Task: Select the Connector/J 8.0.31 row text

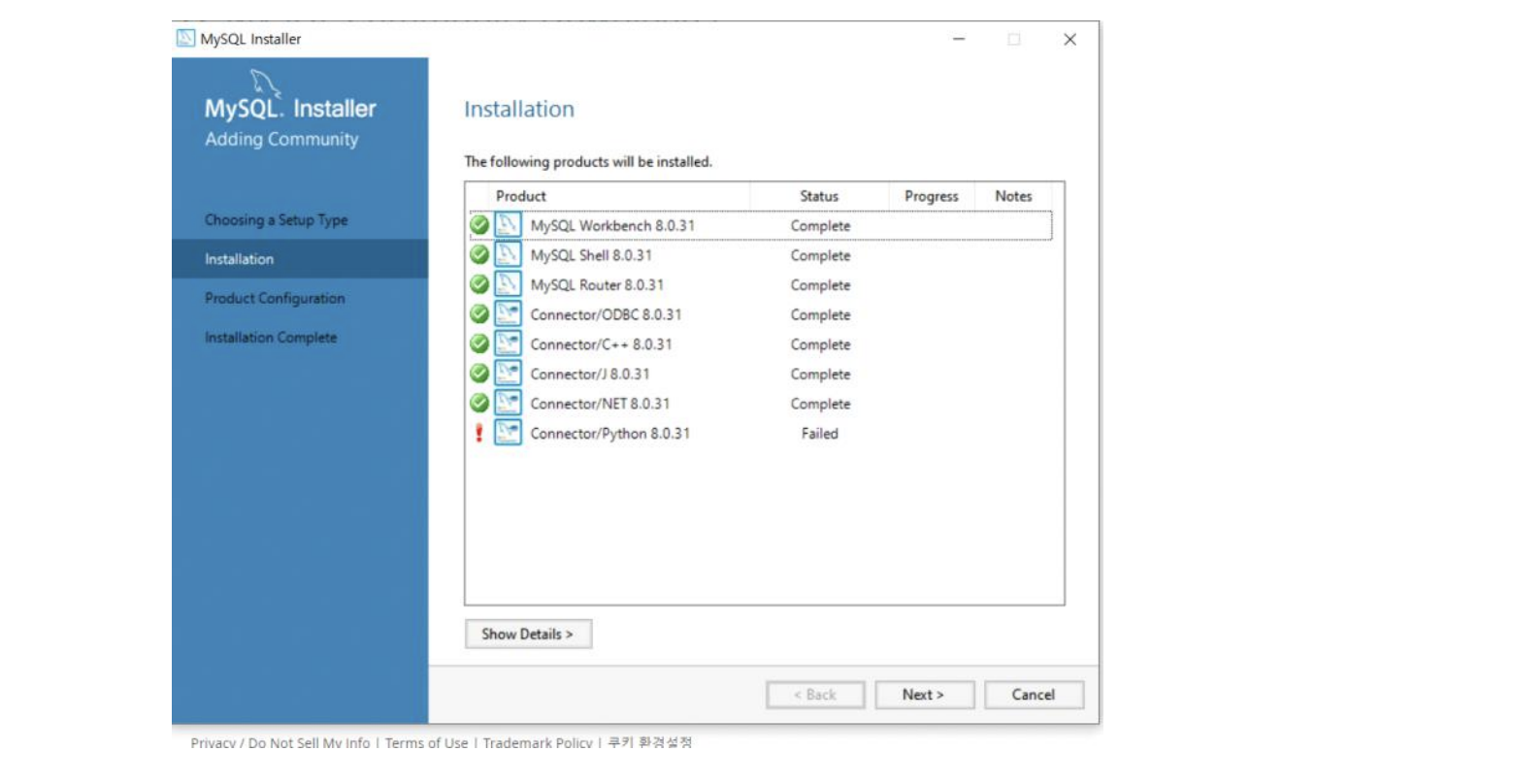Action: coord(590,374)
